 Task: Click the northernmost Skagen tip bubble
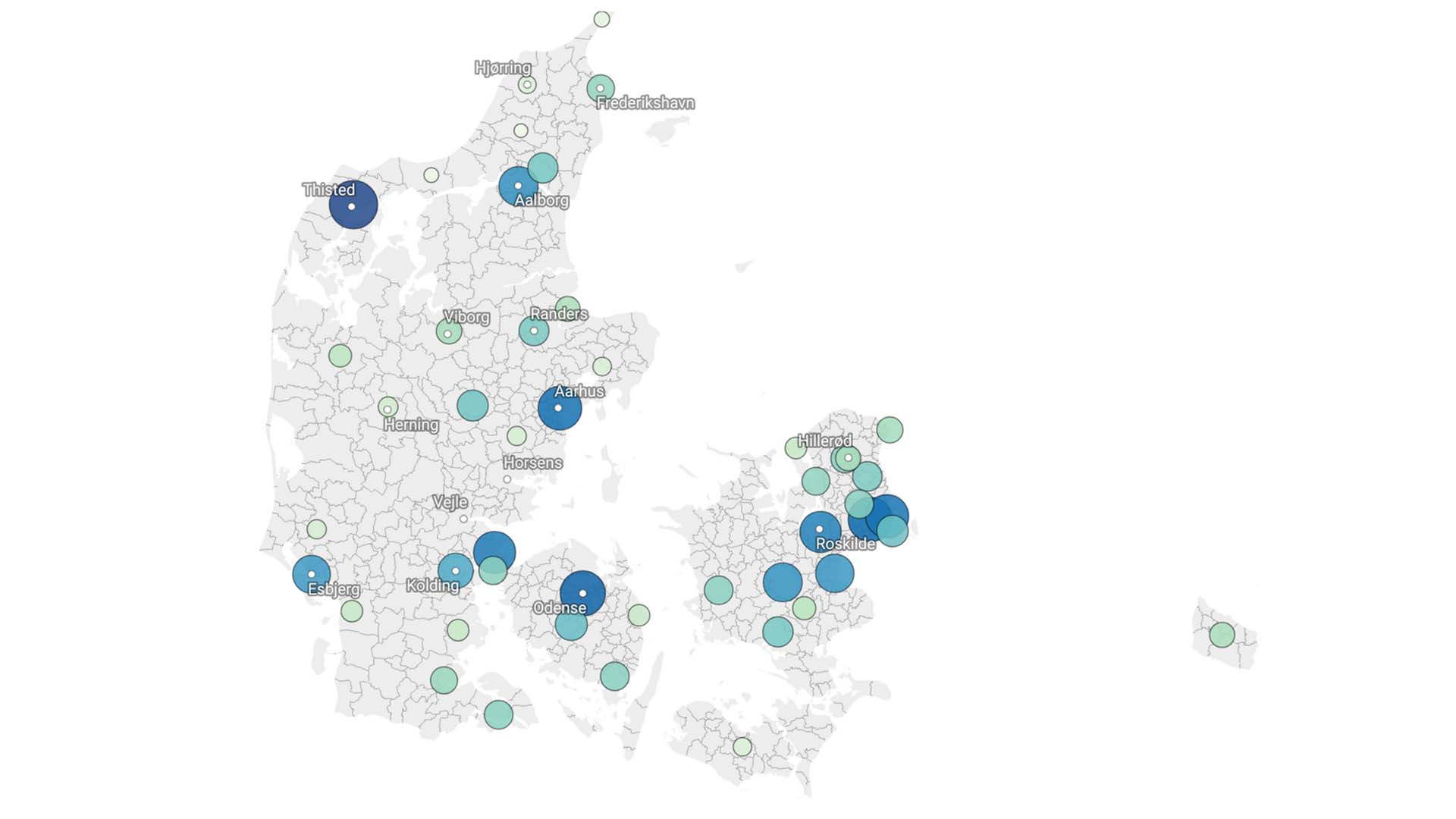[x=601, y=19]
